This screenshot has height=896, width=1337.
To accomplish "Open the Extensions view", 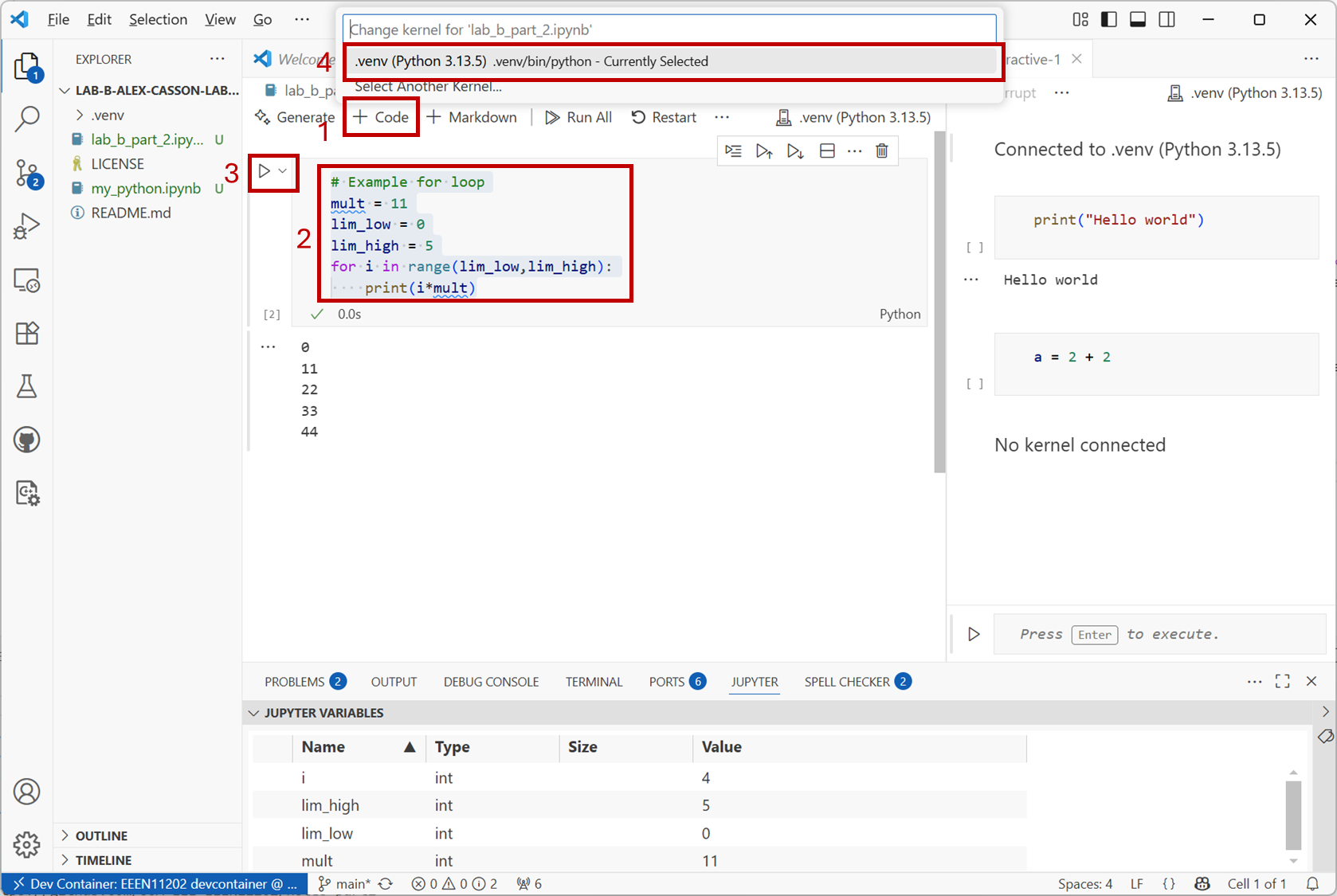I will (x=27, y=333).
